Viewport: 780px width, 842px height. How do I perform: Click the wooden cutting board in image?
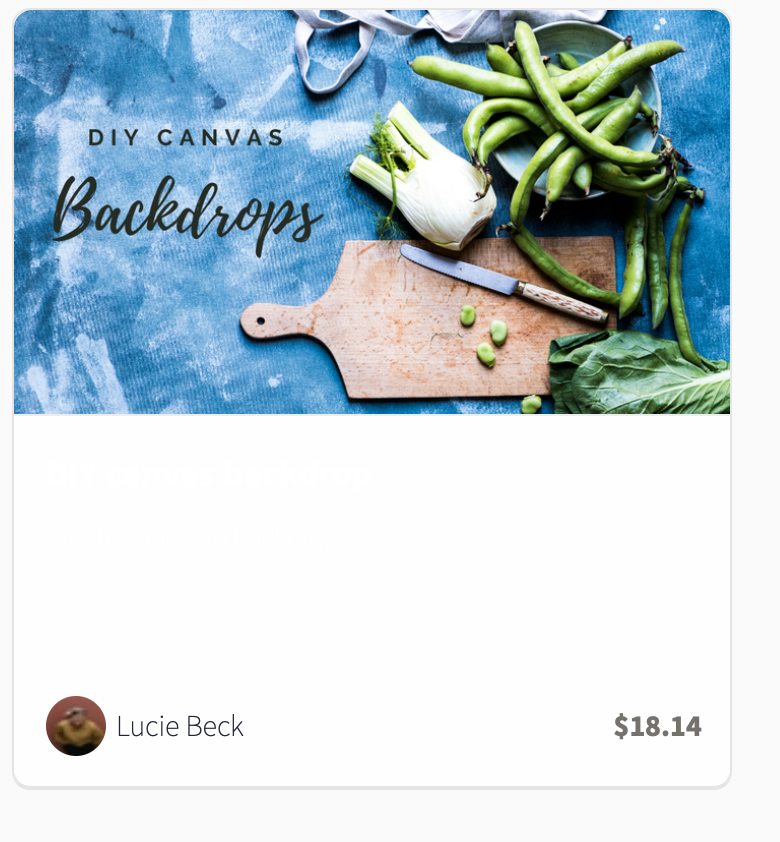click(x=429, y=320)
